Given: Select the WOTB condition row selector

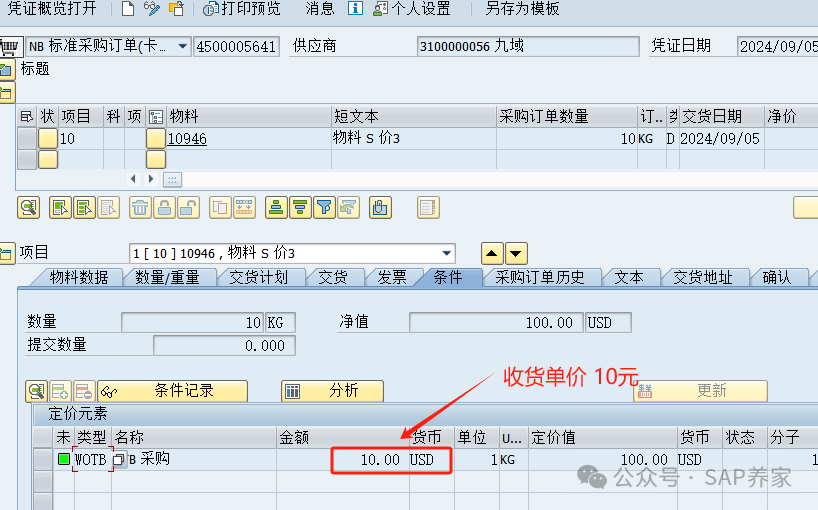Looking at the screenshot, I should pos(43,459).
